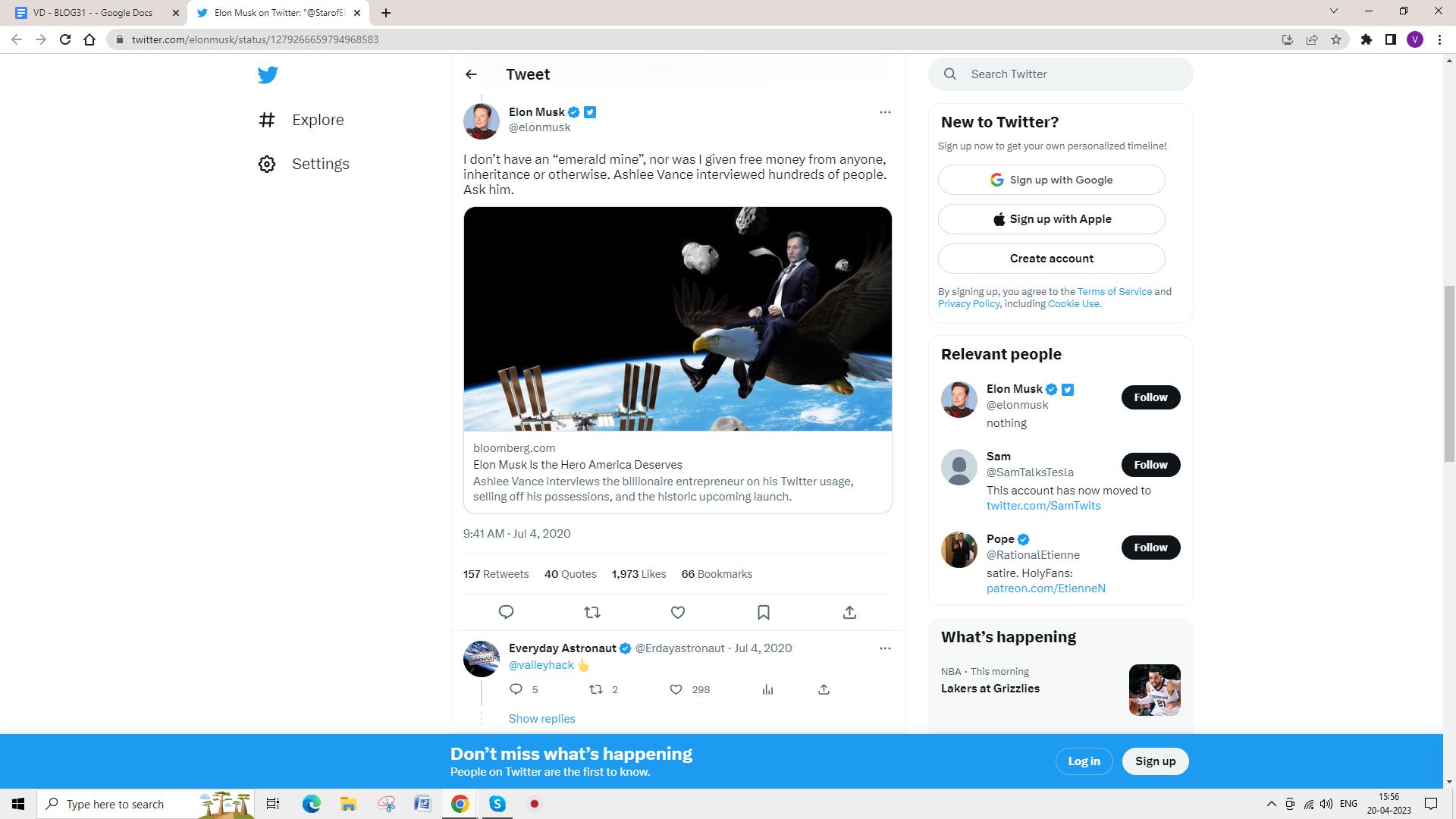Retweet Everyday Astronaut's reply
Viewport: 1456px width, 819px height.
(x=596, y=689)
